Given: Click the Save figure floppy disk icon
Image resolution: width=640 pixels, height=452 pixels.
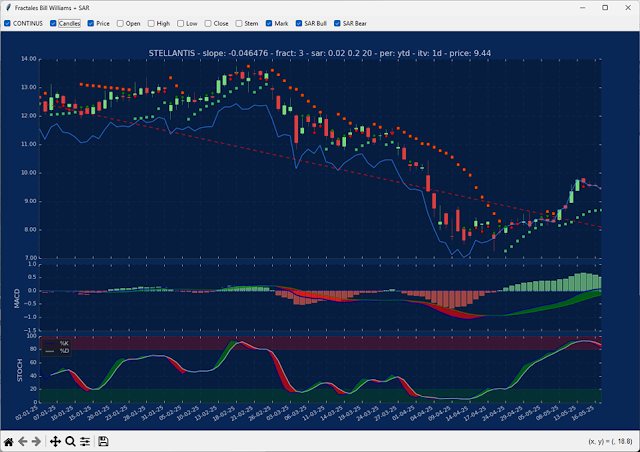Looking at the screenshot, I should (x=103, y=441).
